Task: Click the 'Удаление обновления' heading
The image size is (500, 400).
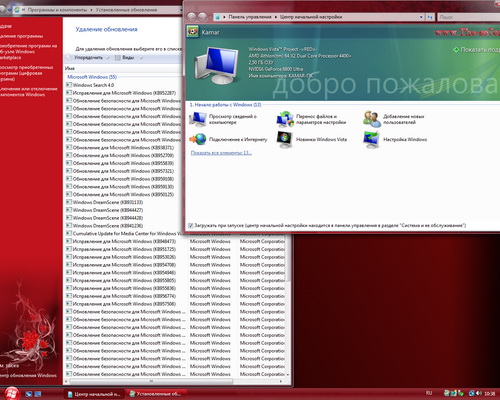Action: point(106,29)
